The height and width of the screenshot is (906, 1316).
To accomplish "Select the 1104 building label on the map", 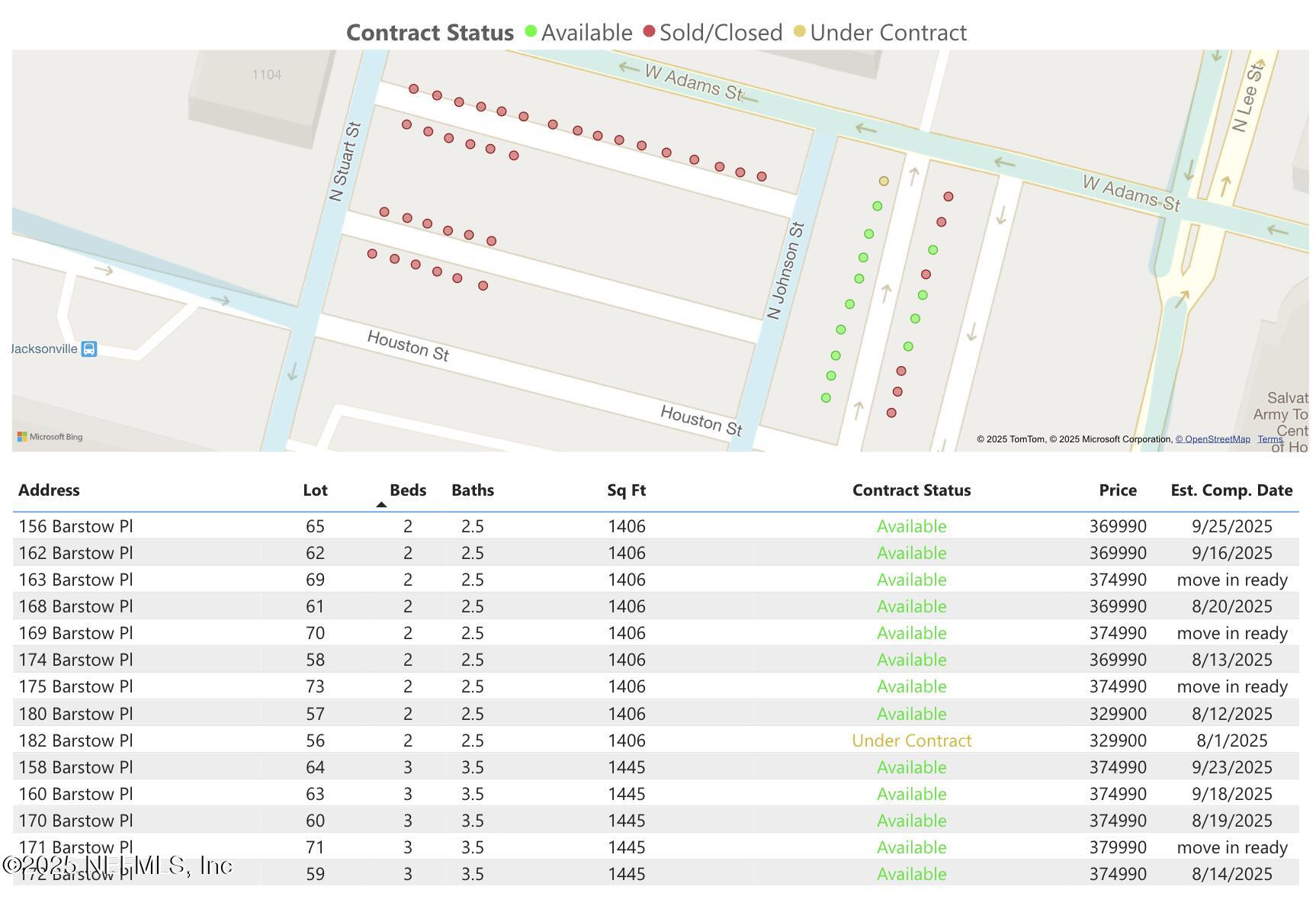I will [267, 75].
